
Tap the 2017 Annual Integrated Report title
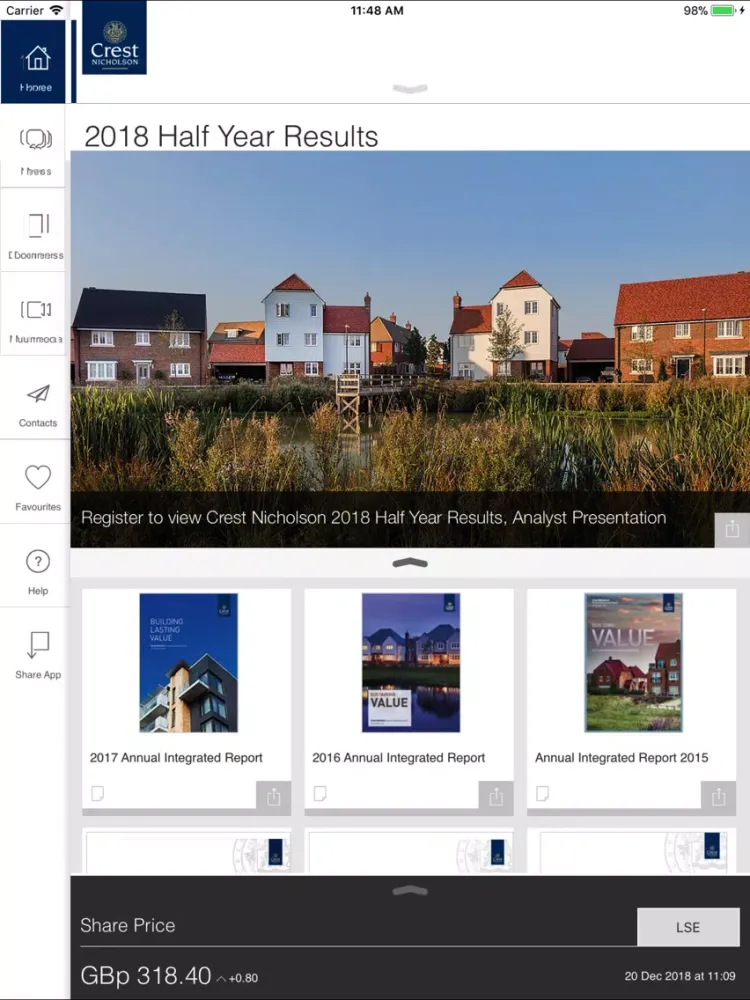[x=176, y=758]
